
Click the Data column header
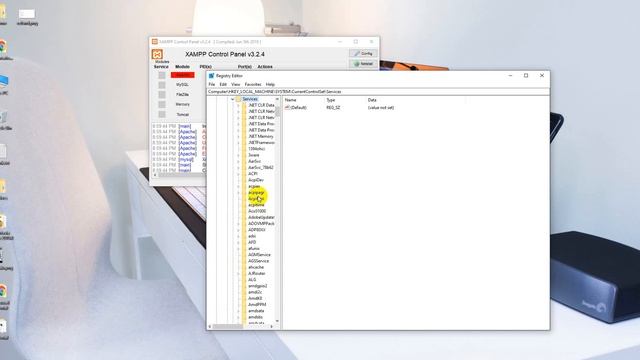(372, 100)
